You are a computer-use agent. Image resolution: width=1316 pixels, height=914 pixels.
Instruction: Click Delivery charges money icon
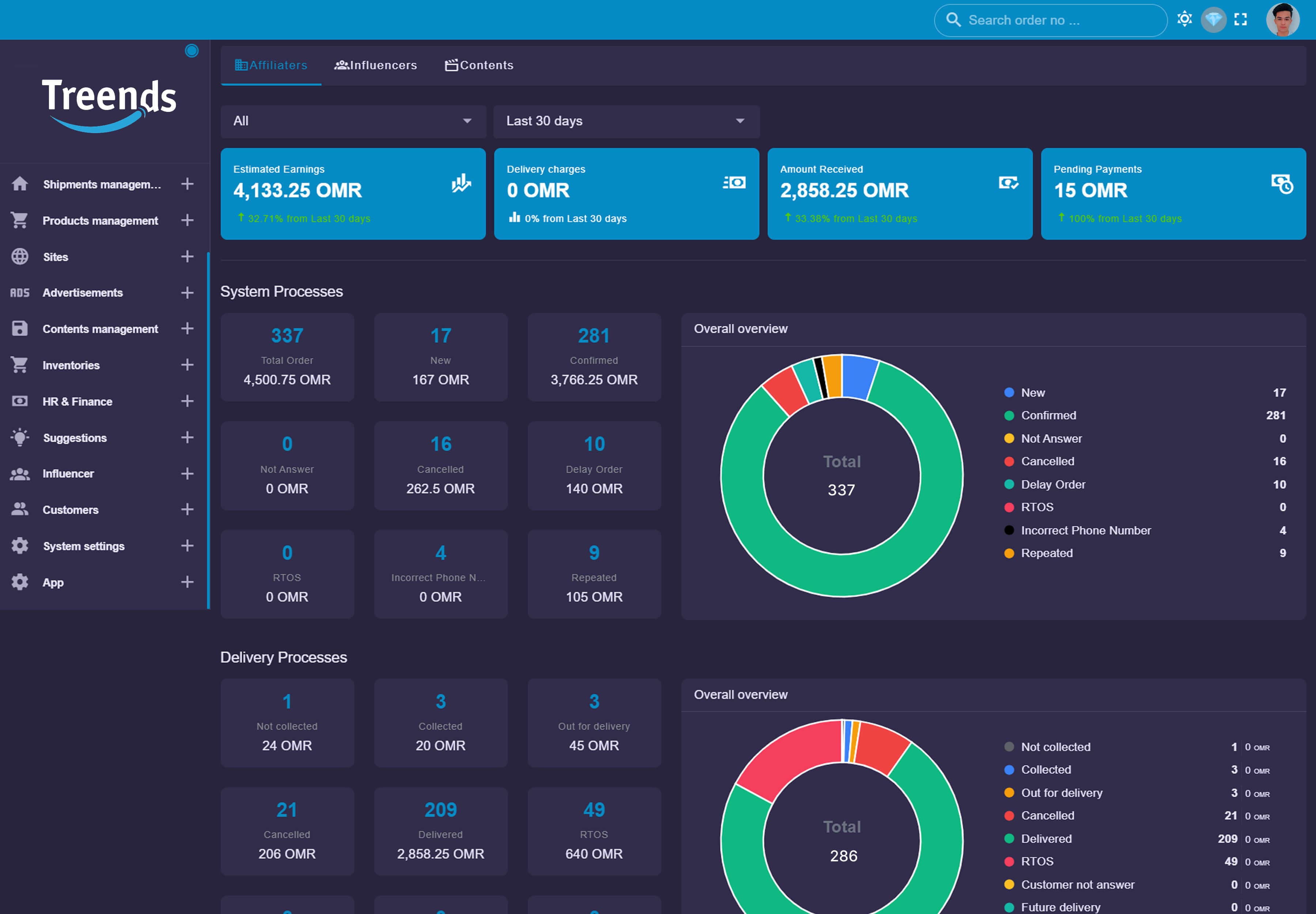pos(734,183)
